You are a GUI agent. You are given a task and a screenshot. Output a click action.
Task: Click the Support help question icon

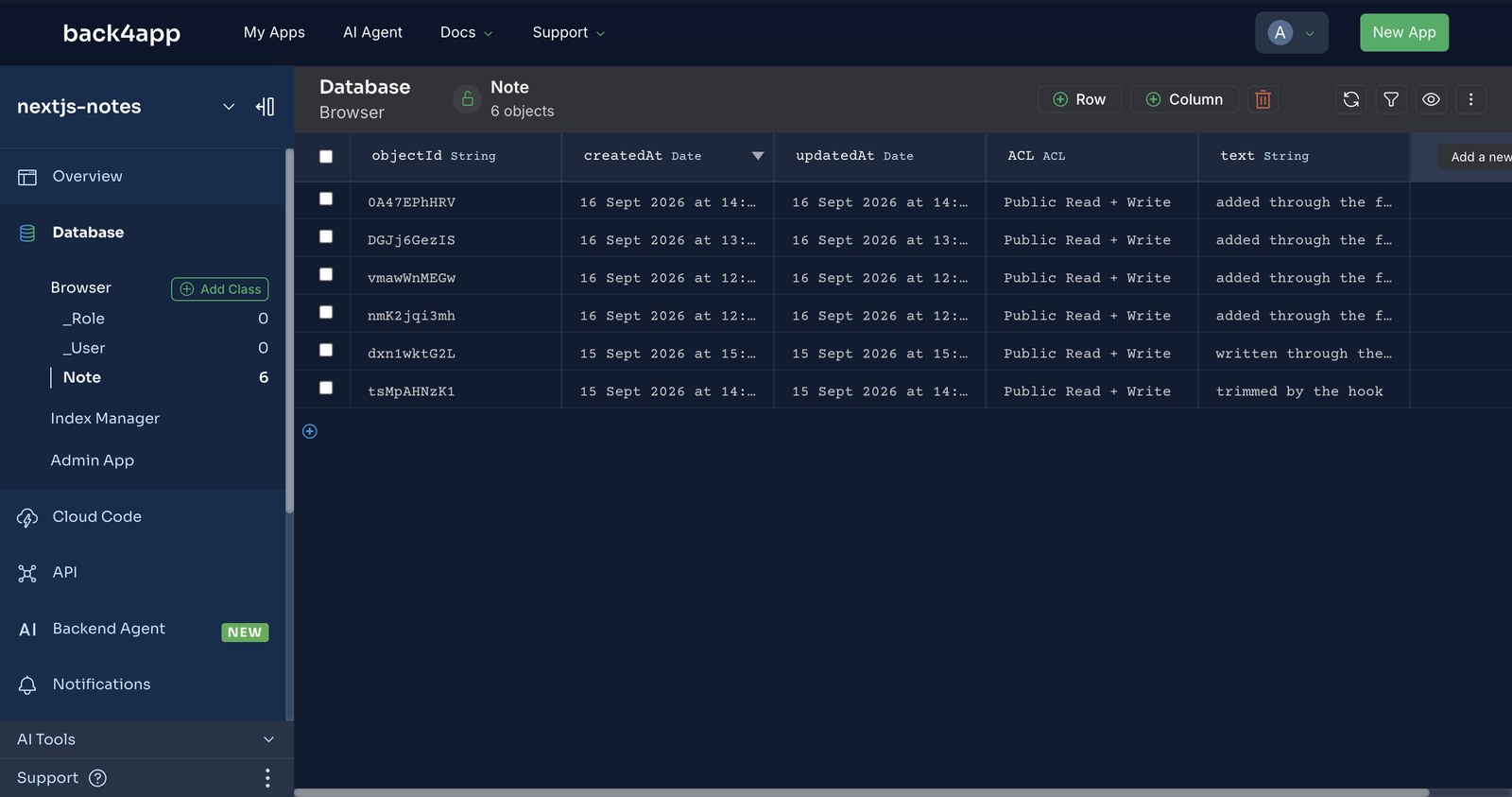pos(97,778)
